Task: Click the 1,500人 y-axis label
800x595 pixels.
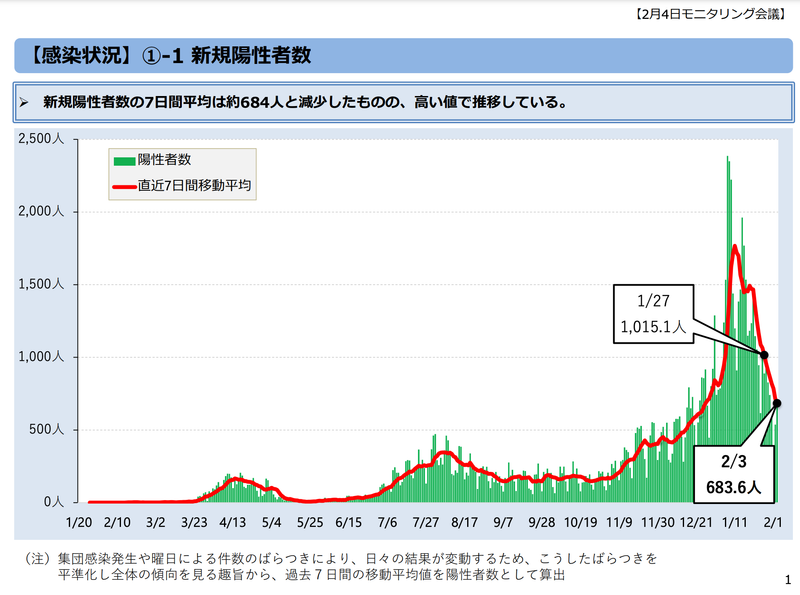Action: pyautogui.click(x=42, y=285)
